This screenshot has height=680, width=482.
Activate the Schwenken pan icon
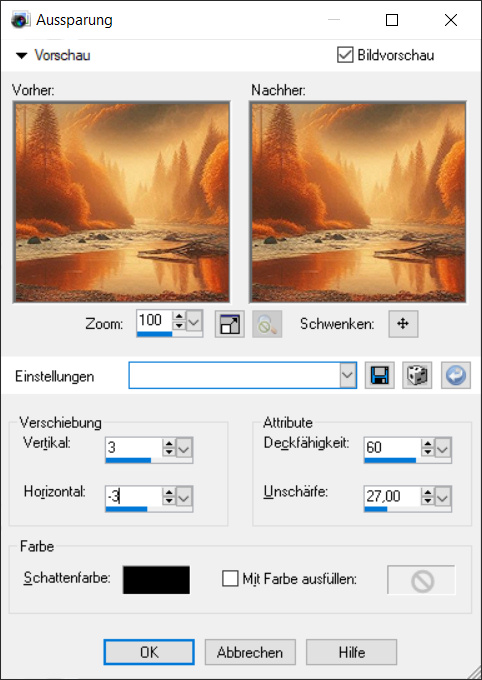403,324
